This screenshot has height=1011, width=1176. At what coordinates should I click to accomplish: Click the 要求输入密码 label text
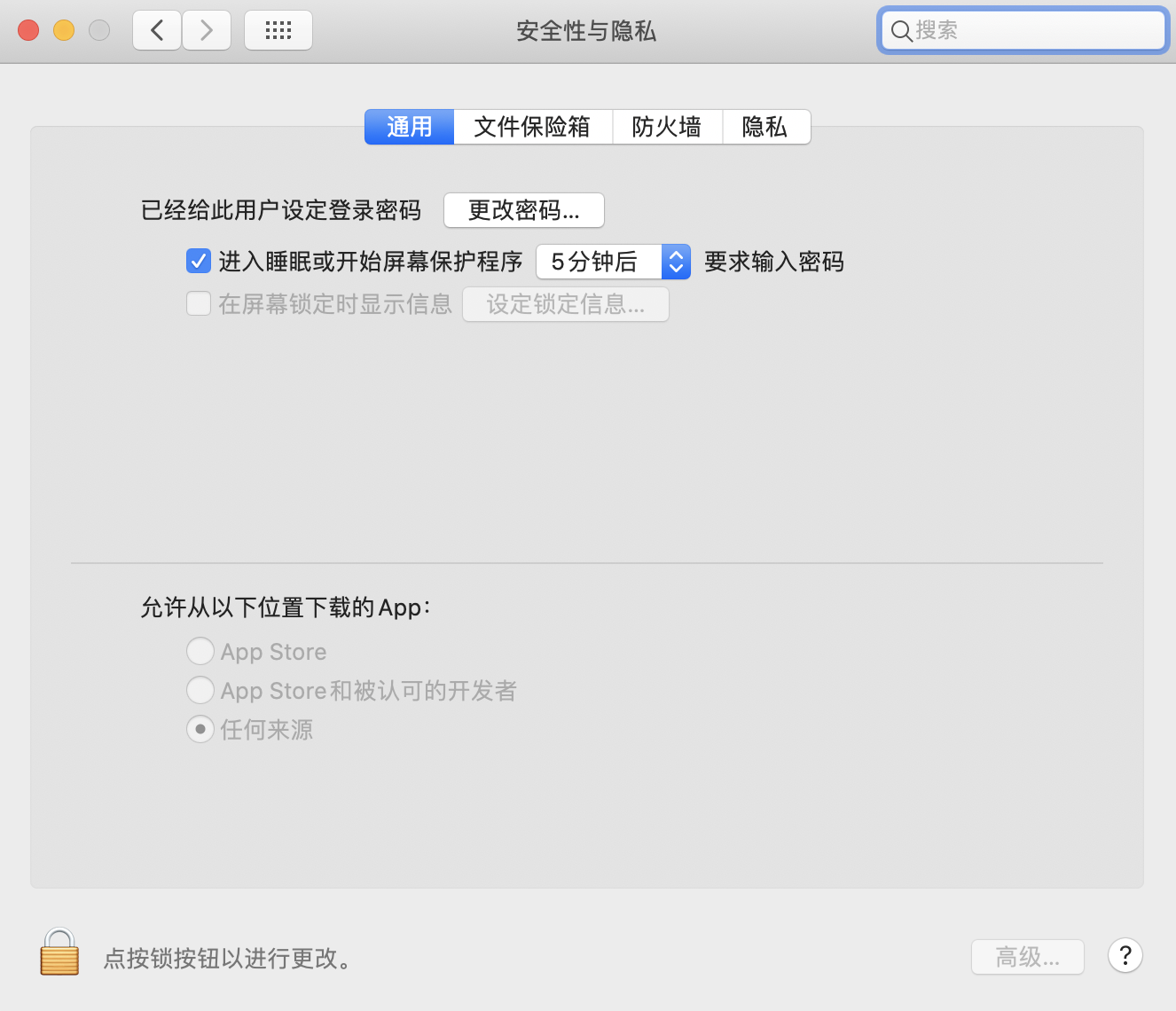tap(774, 262)
